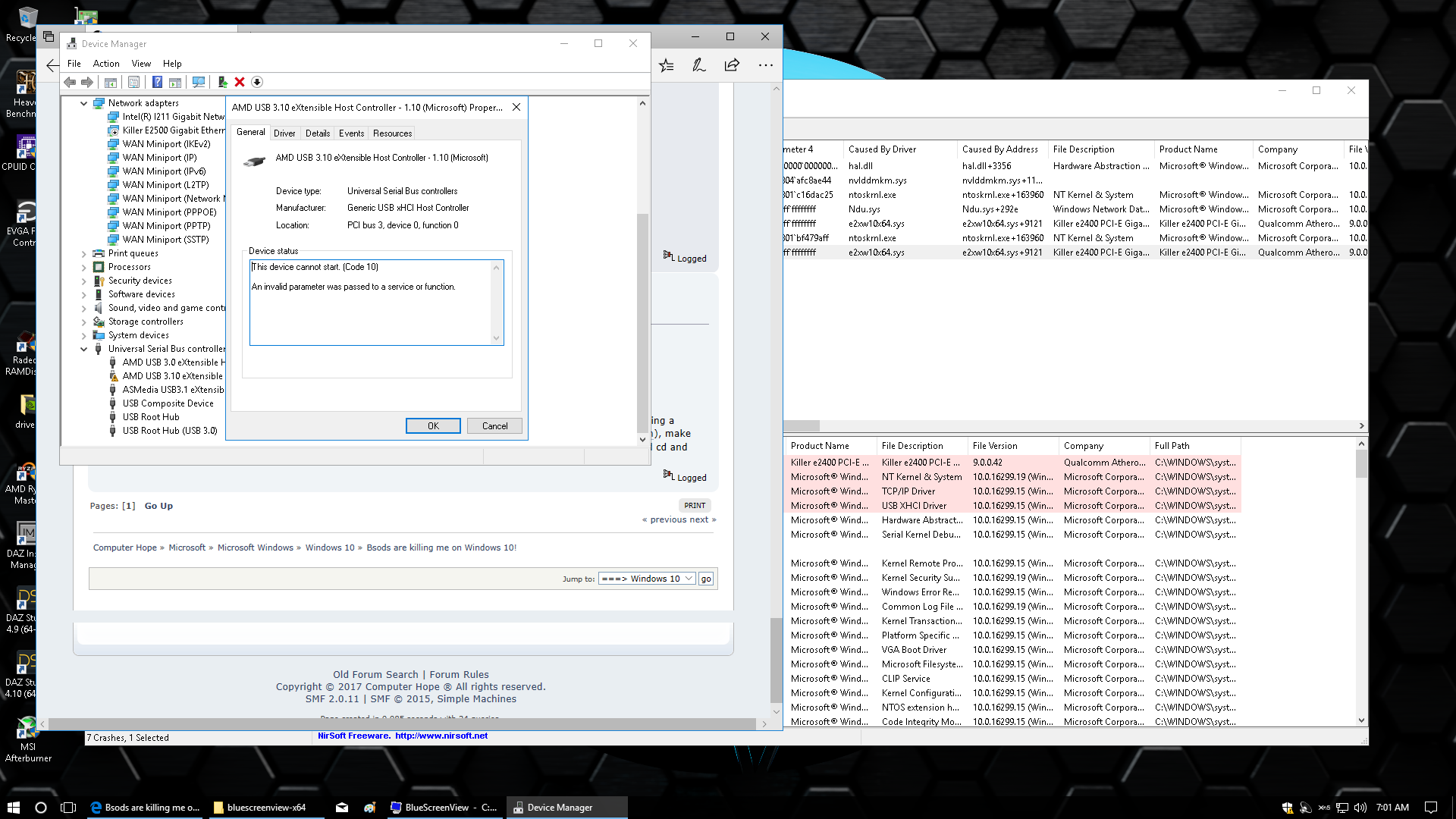
Task: Click BlueScreenView horizontal scrollbar right arrow
Action: (x=1361, y=426)
